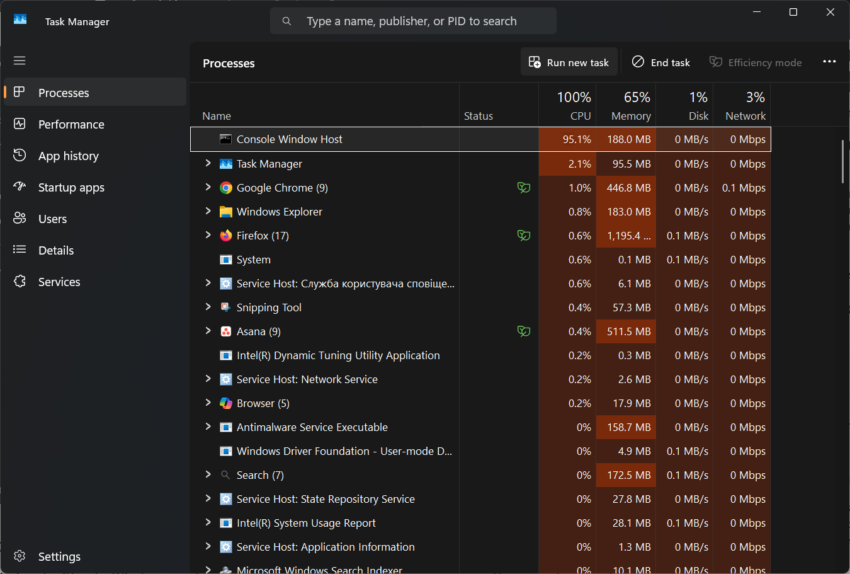Viewport: 850px width, 574px height.
Task: Expand Antimalware Service Executable group
Action: (208, 427)
